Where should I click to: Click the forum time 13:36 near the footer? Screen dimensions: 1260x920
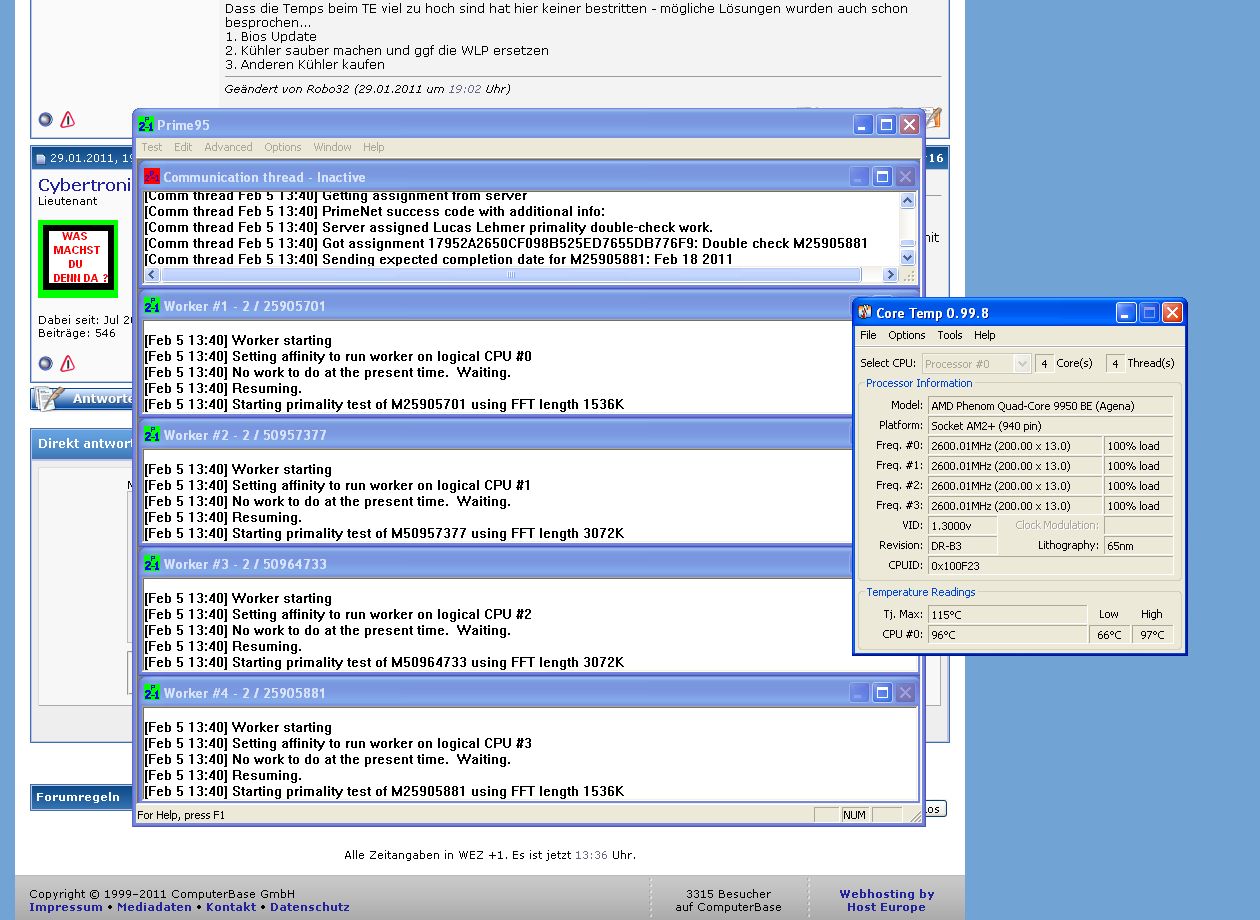[x=590, y=855]
